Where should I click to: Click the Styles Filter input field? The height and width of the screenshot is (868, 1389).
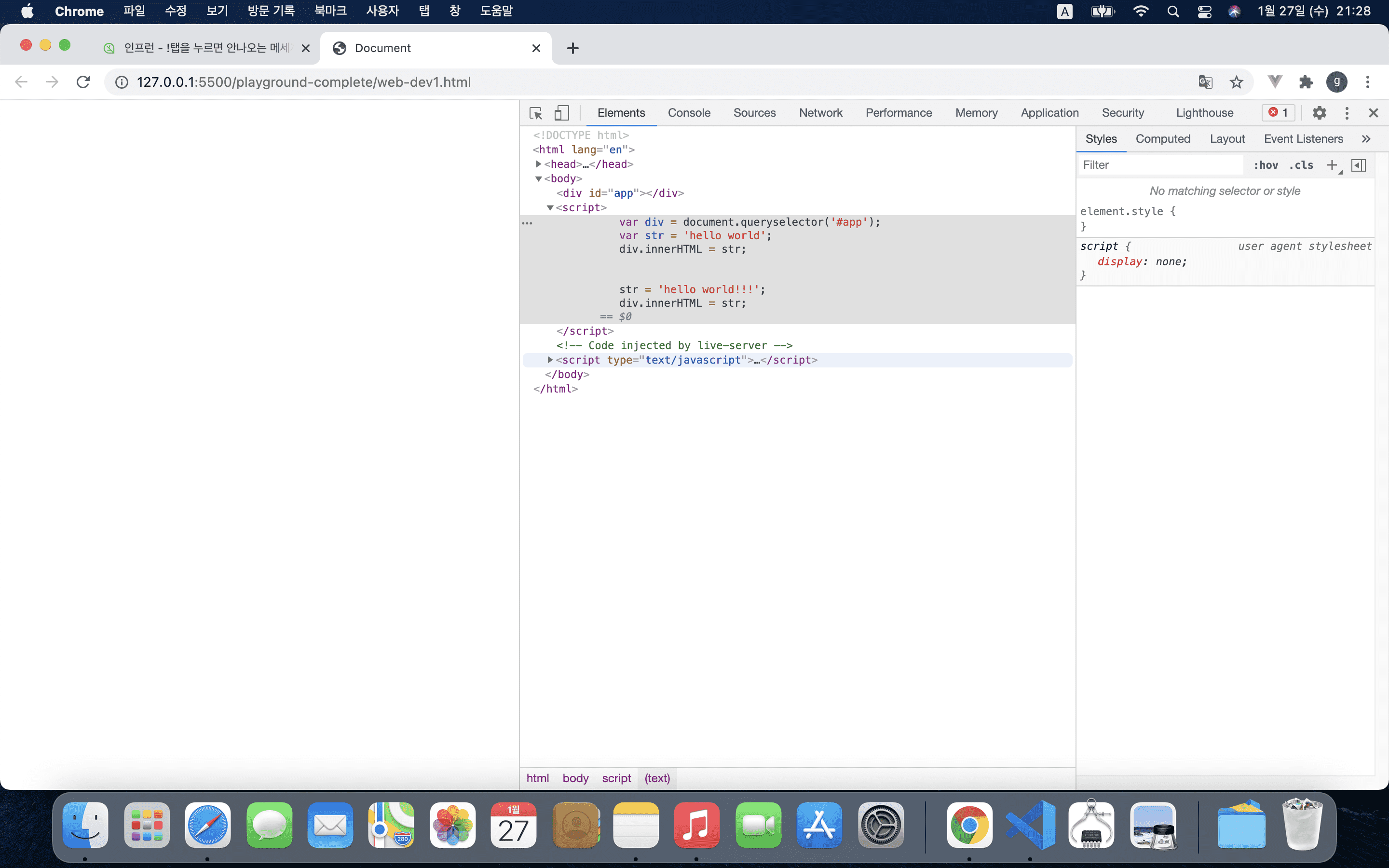click(1159, 165)
